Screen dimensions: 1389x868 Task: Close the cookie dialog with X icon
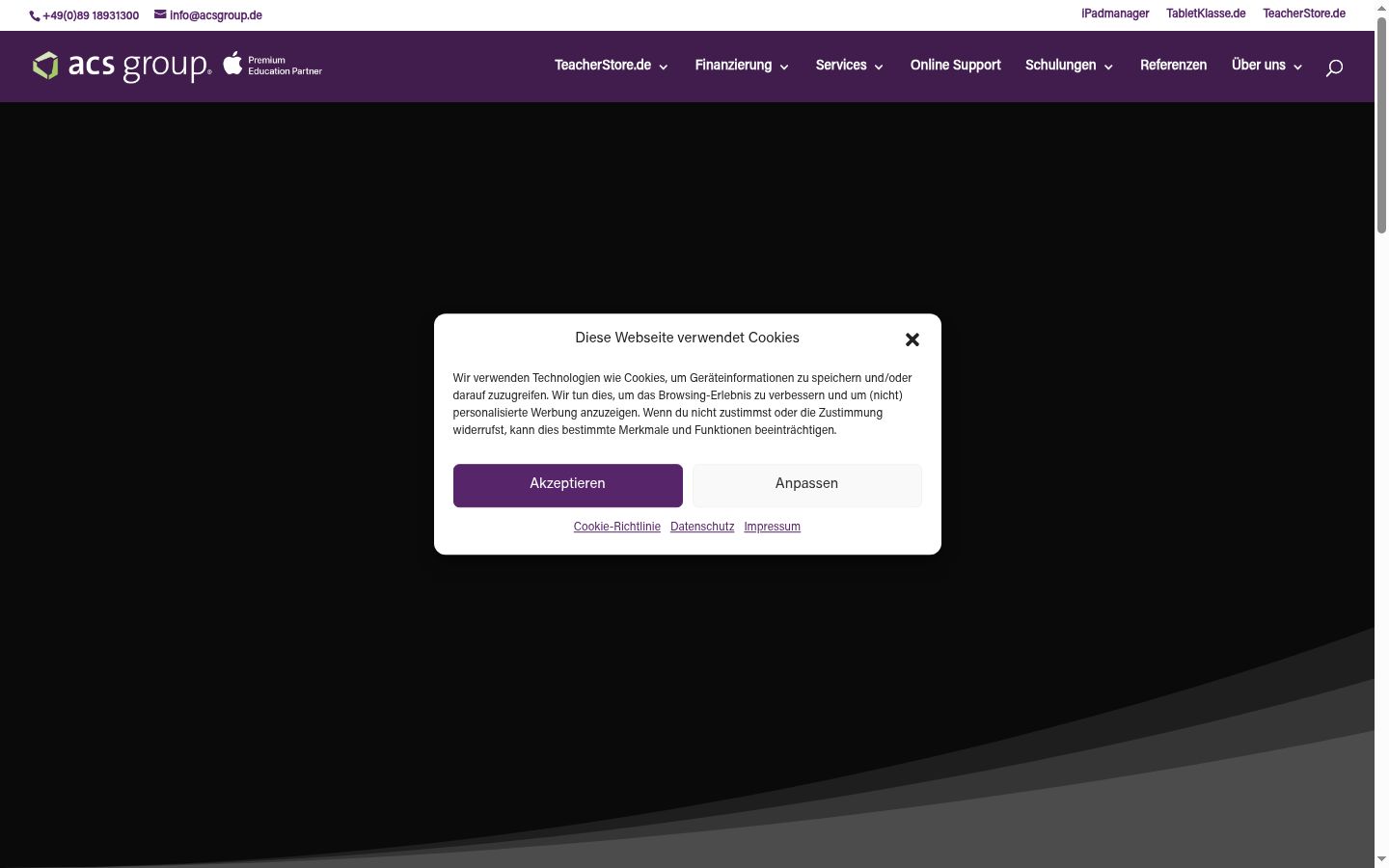point(912,339)
